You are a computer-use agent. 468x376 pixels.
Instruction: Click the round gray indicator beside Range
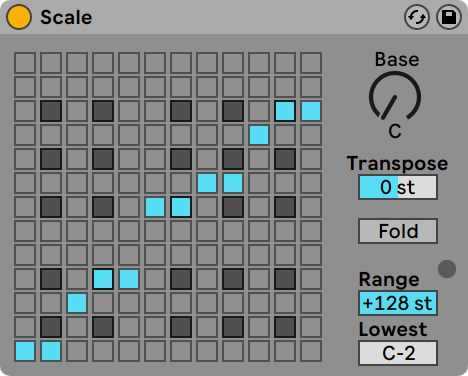pyautogui.click(x=447, y=269)
